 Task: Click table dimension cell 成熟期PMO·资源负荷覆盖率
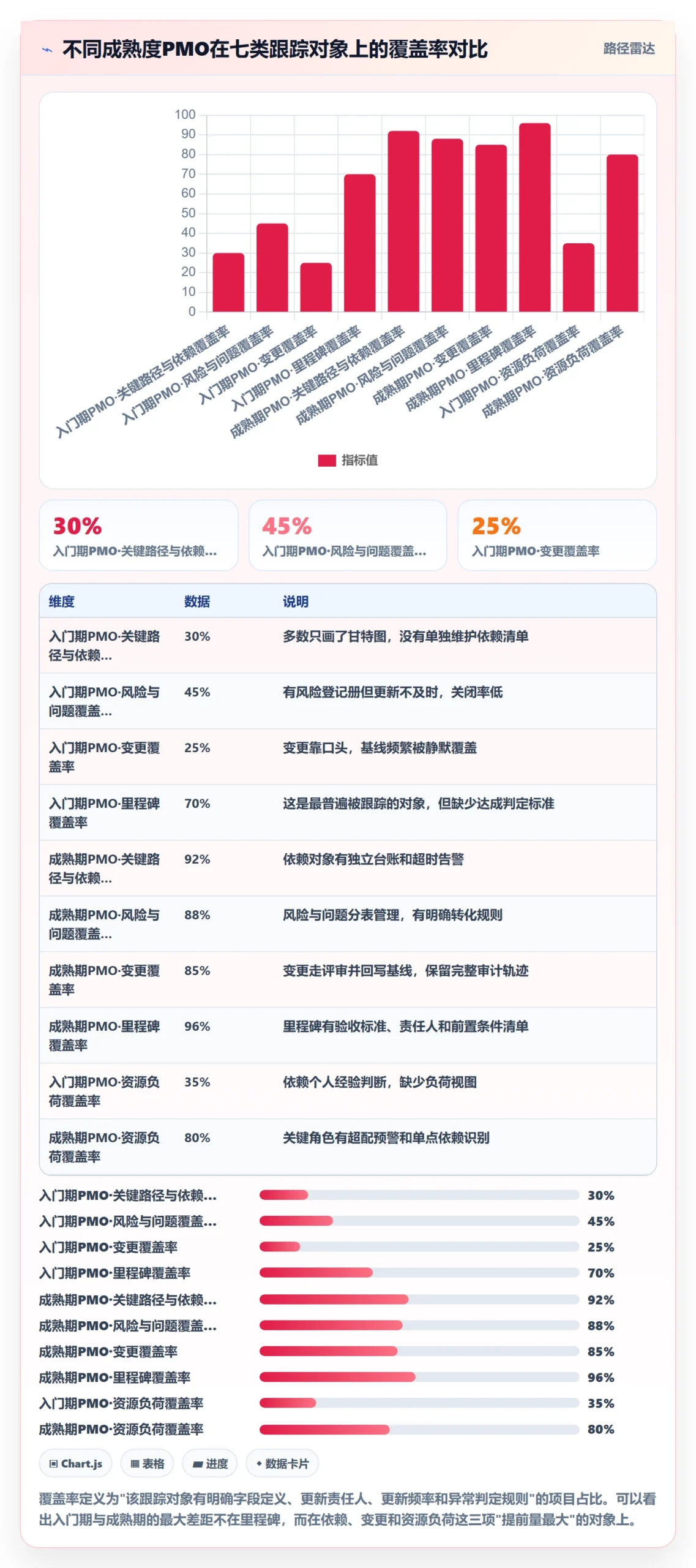104,1147
